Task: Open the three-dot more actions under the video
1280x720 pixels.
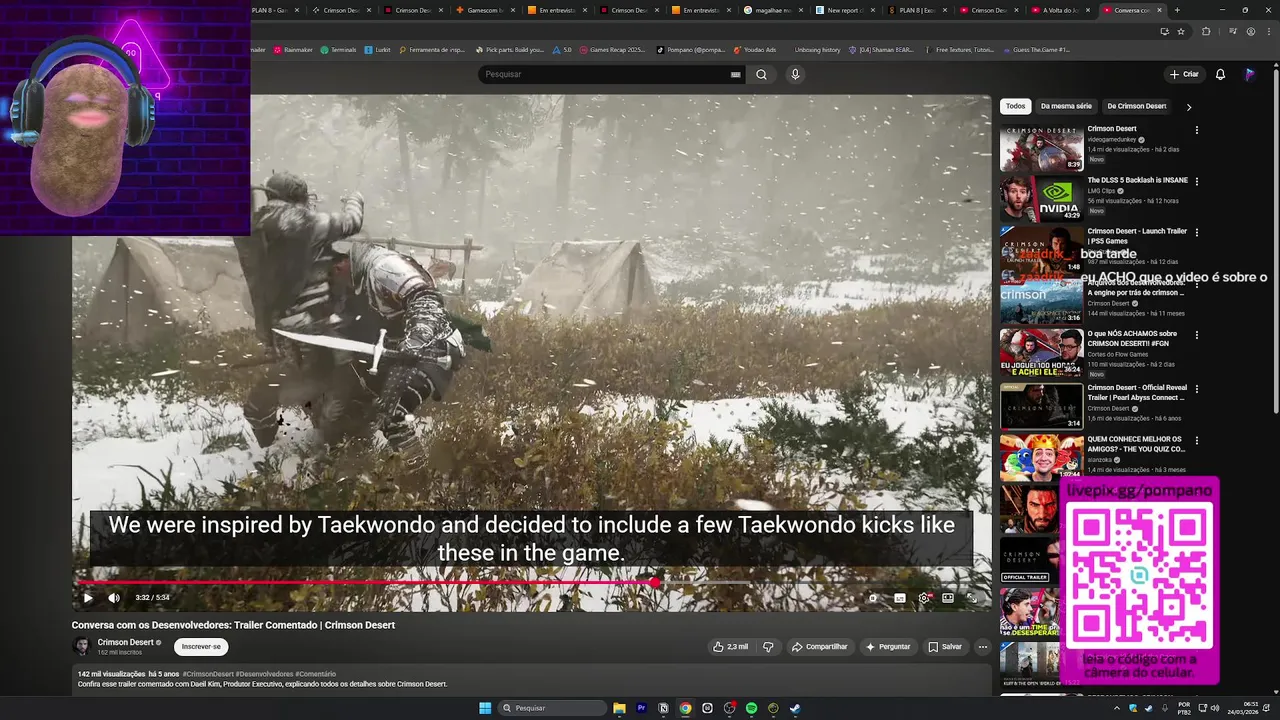Action: (x=982, y=647)
